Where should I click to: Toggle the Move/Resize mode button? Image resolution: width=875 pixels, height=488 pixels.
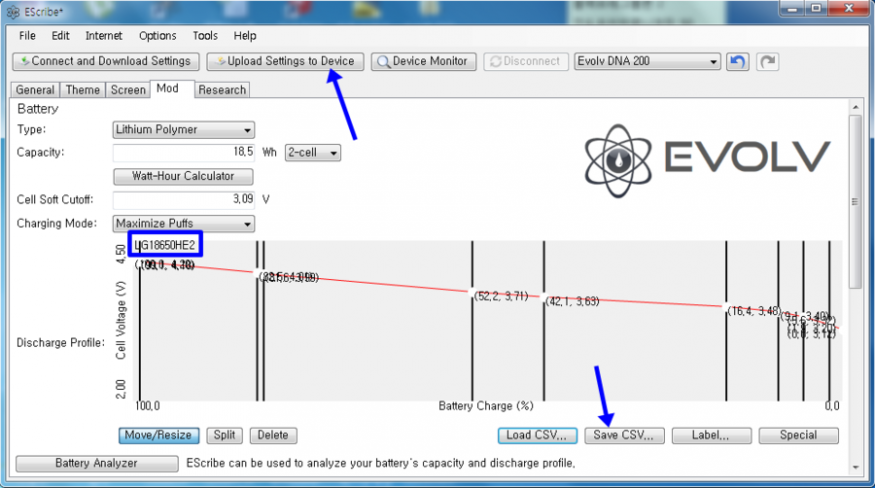click(x=159, y=435)
